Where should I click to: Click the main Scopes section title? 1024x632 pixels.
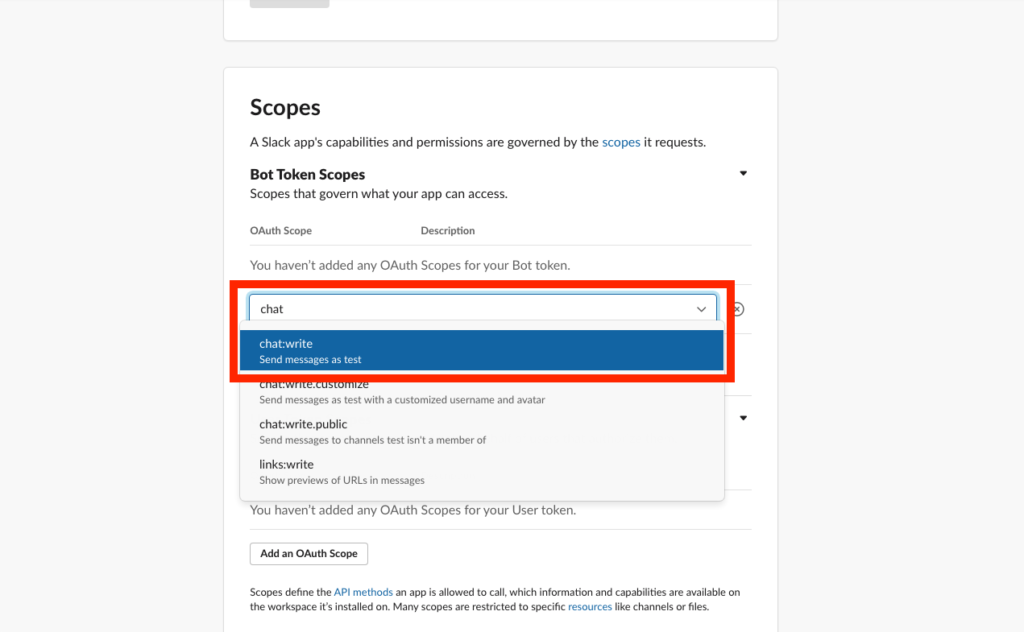tap(285, 108)
